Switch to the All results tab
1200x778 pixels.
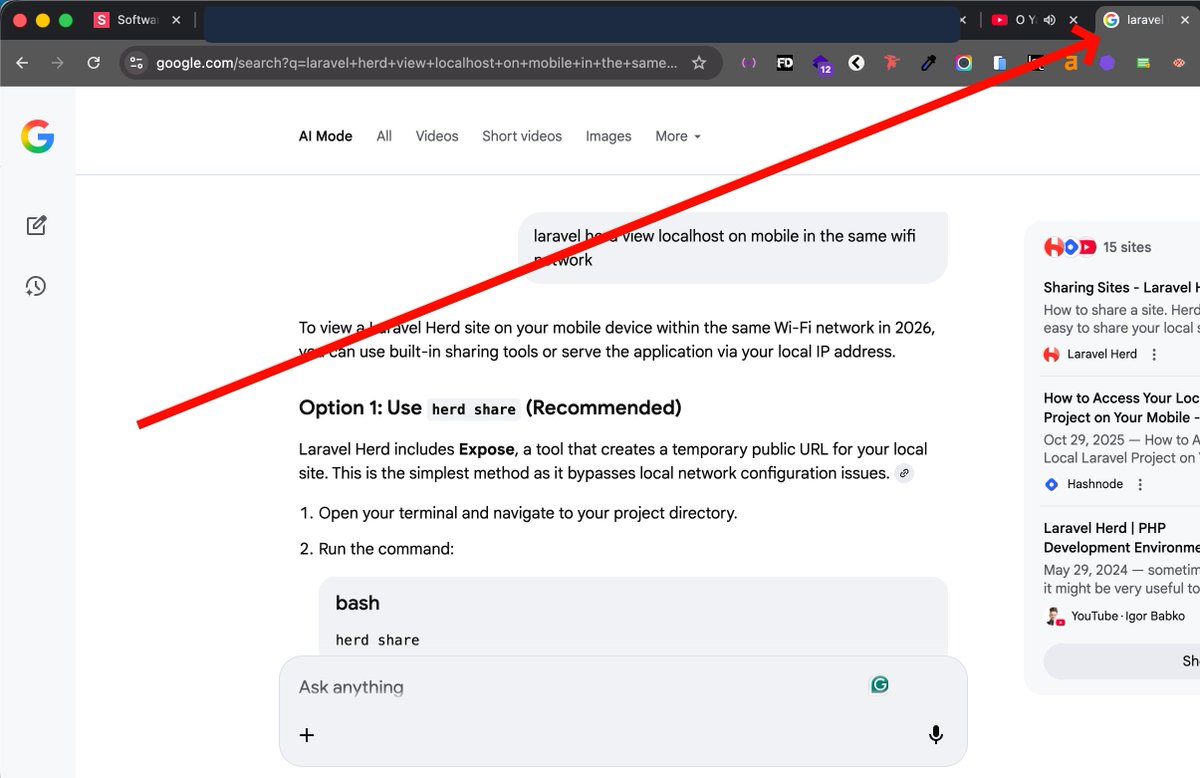[384, 136]
